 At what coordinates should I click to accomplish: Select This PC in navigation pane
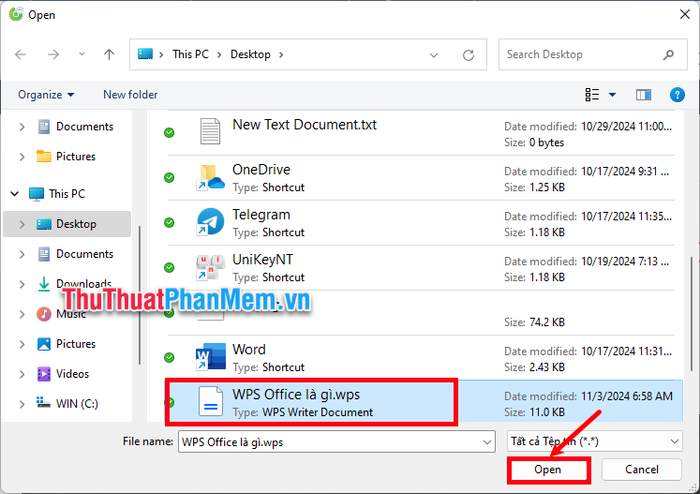[x=67, y=194]
